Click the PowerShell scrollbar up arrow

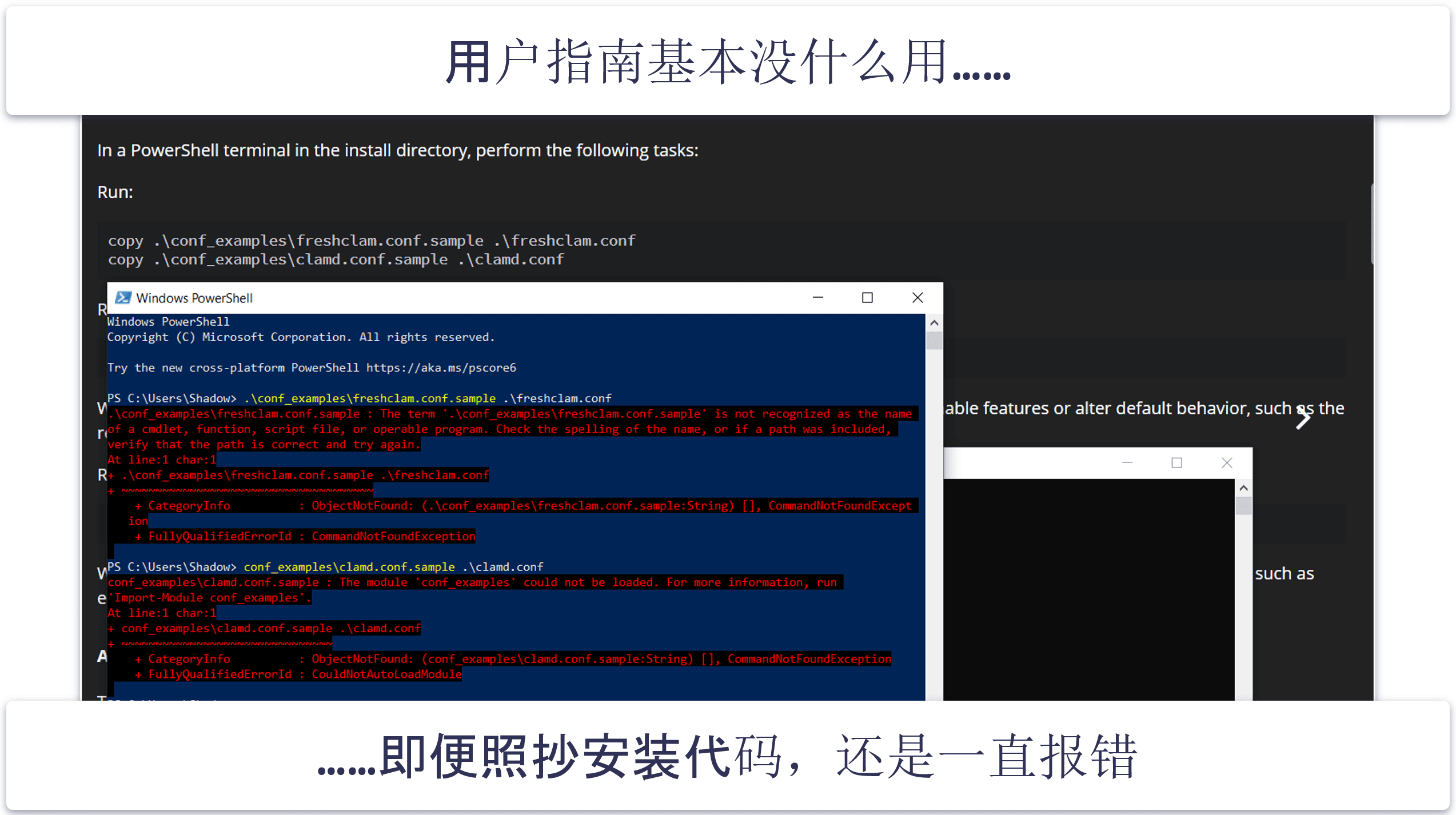934,323
